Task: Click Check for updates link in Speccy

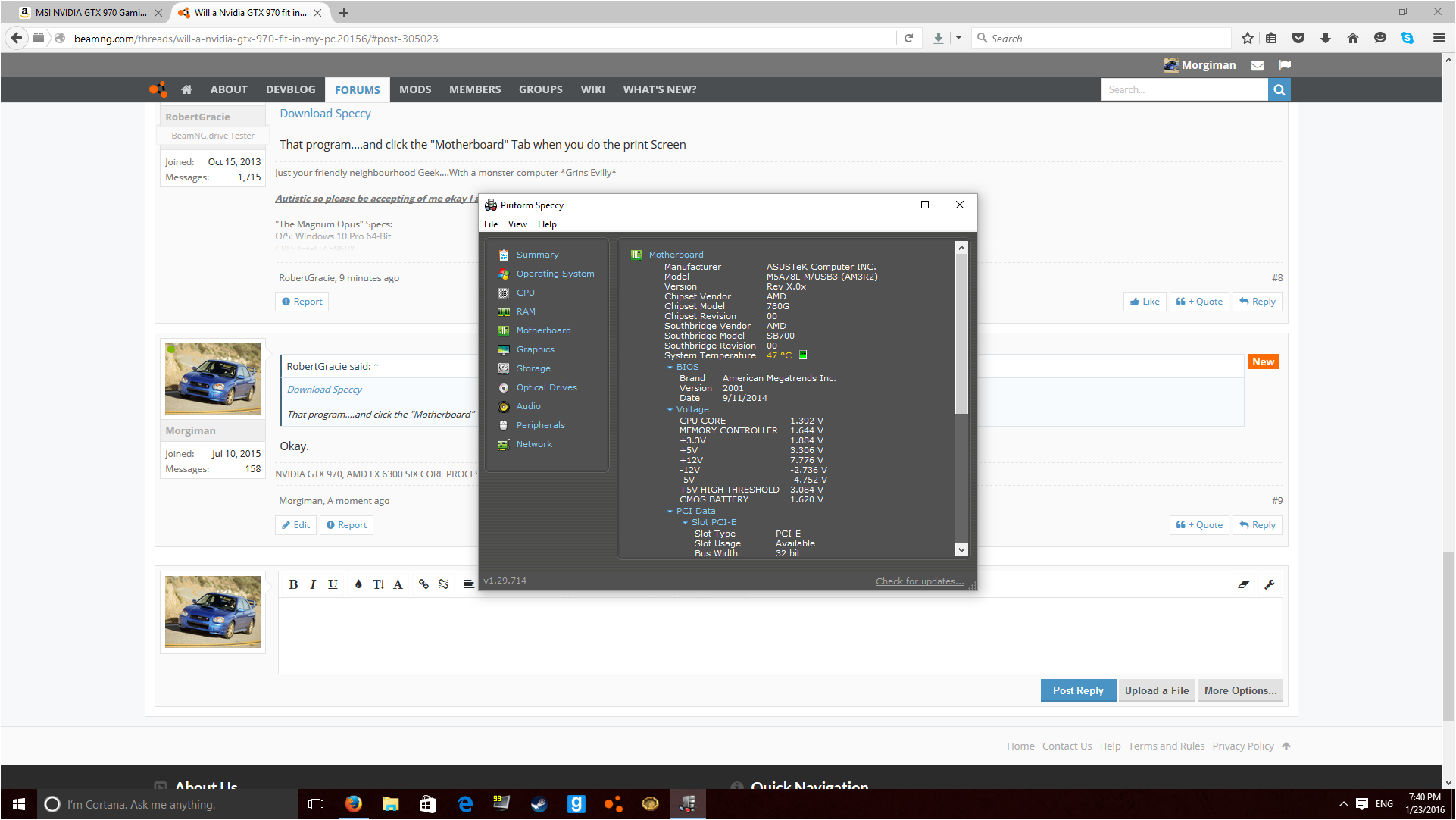Action: coord(920,581)
